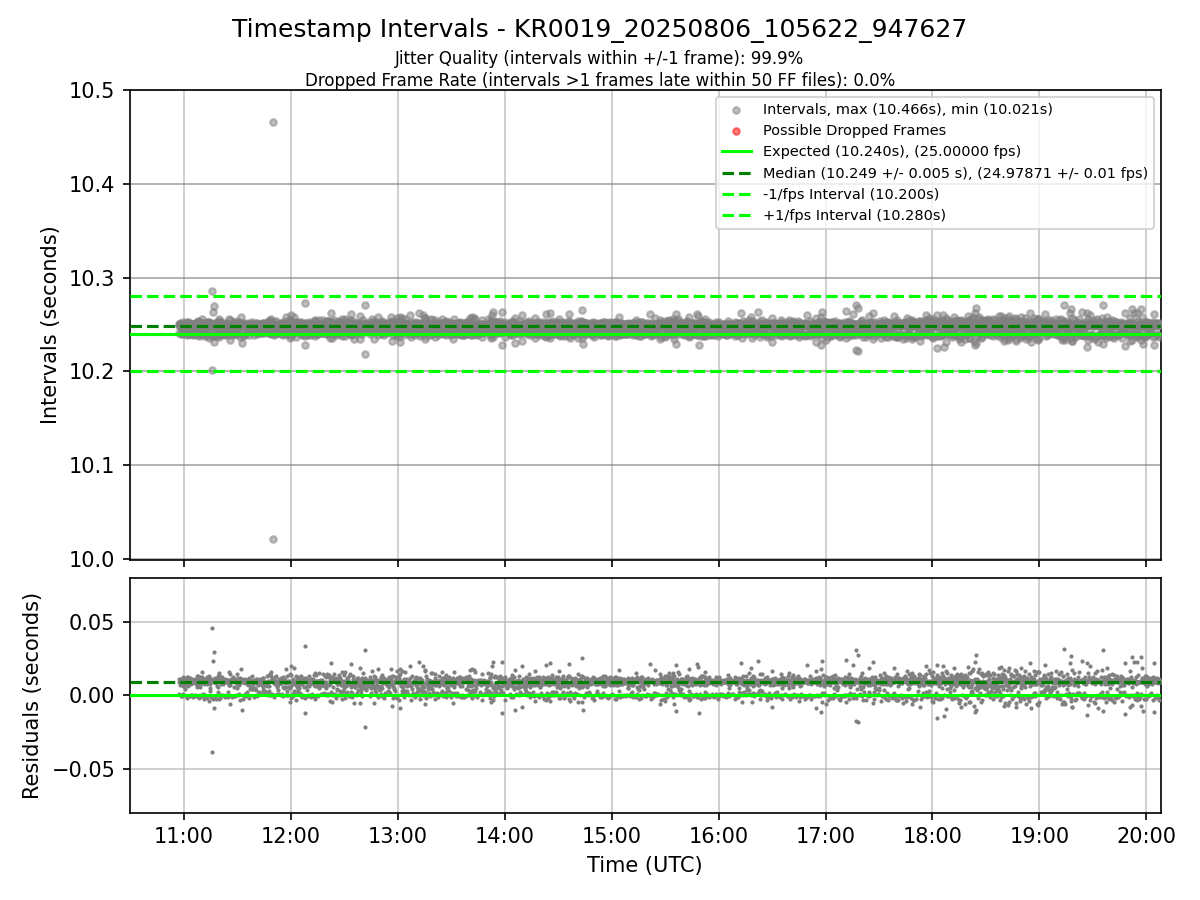1200x900 pixels.
Task: Click the 10.4 tick label on the intervals axis
Action: 95,184
